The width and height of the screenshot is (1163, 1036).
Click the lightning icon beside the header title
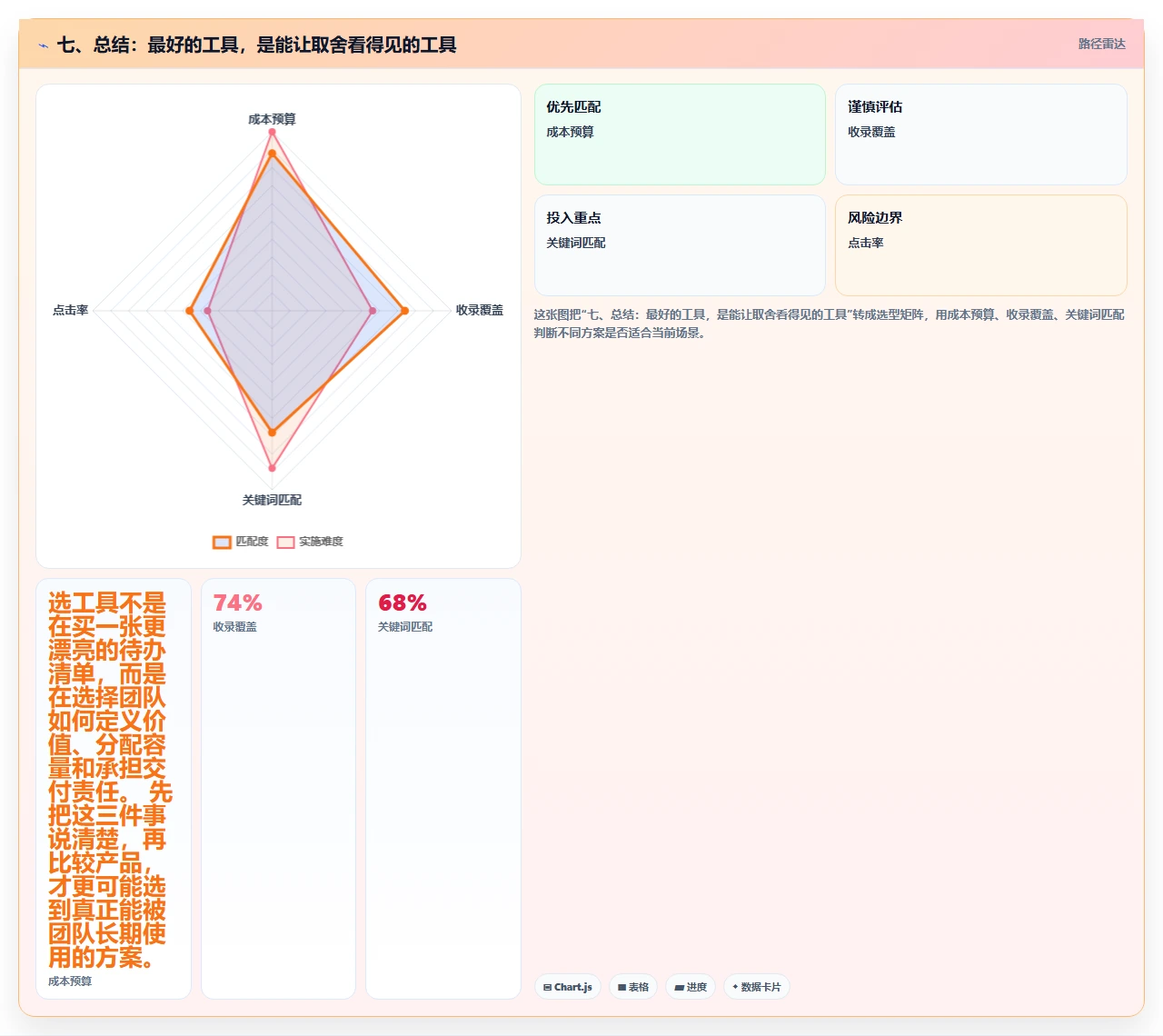click(43, 45)
